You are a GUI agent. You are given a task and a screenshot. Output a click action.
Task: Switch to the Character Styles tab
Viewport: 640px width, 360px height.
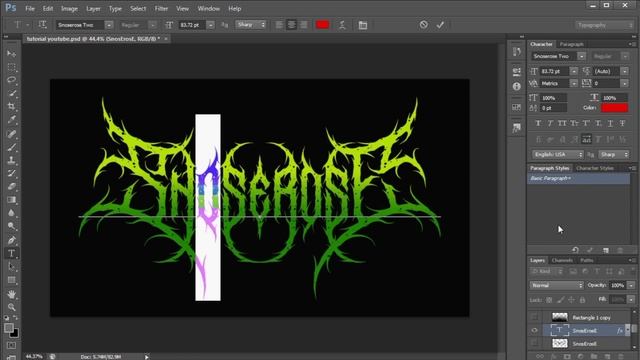pyautogui.click(x=595, y=168)
